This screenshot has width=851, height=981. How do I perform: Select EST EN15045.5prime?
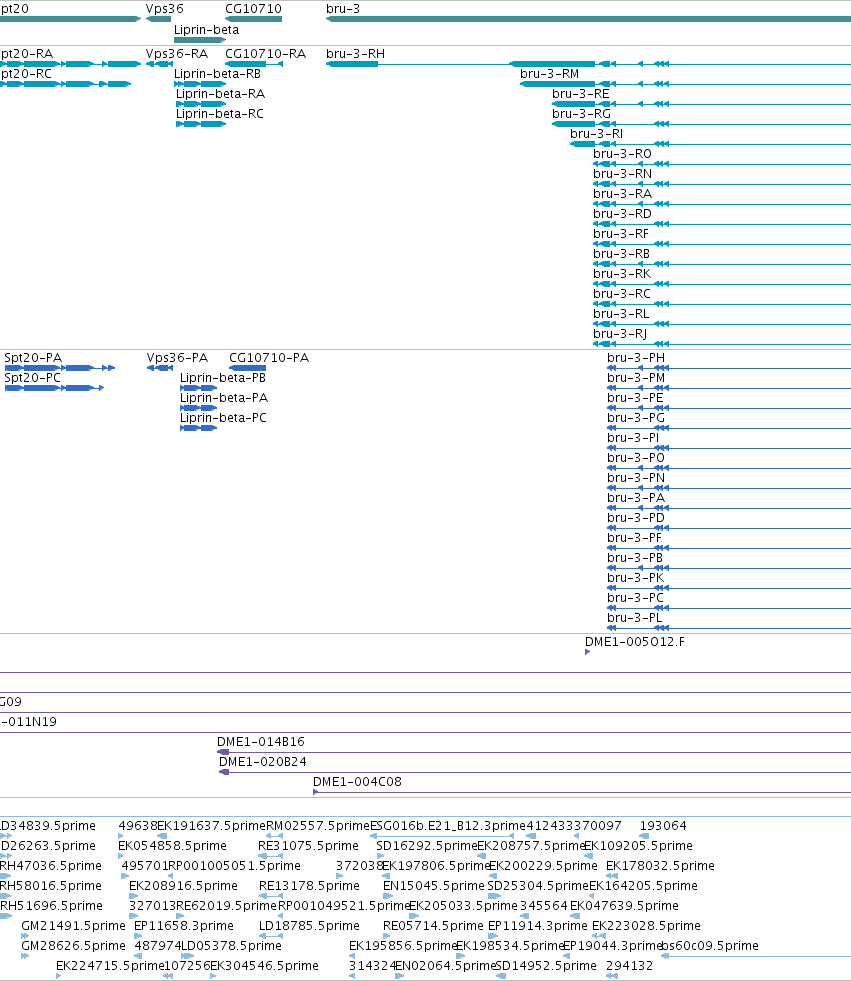click(x=434, y=886)
